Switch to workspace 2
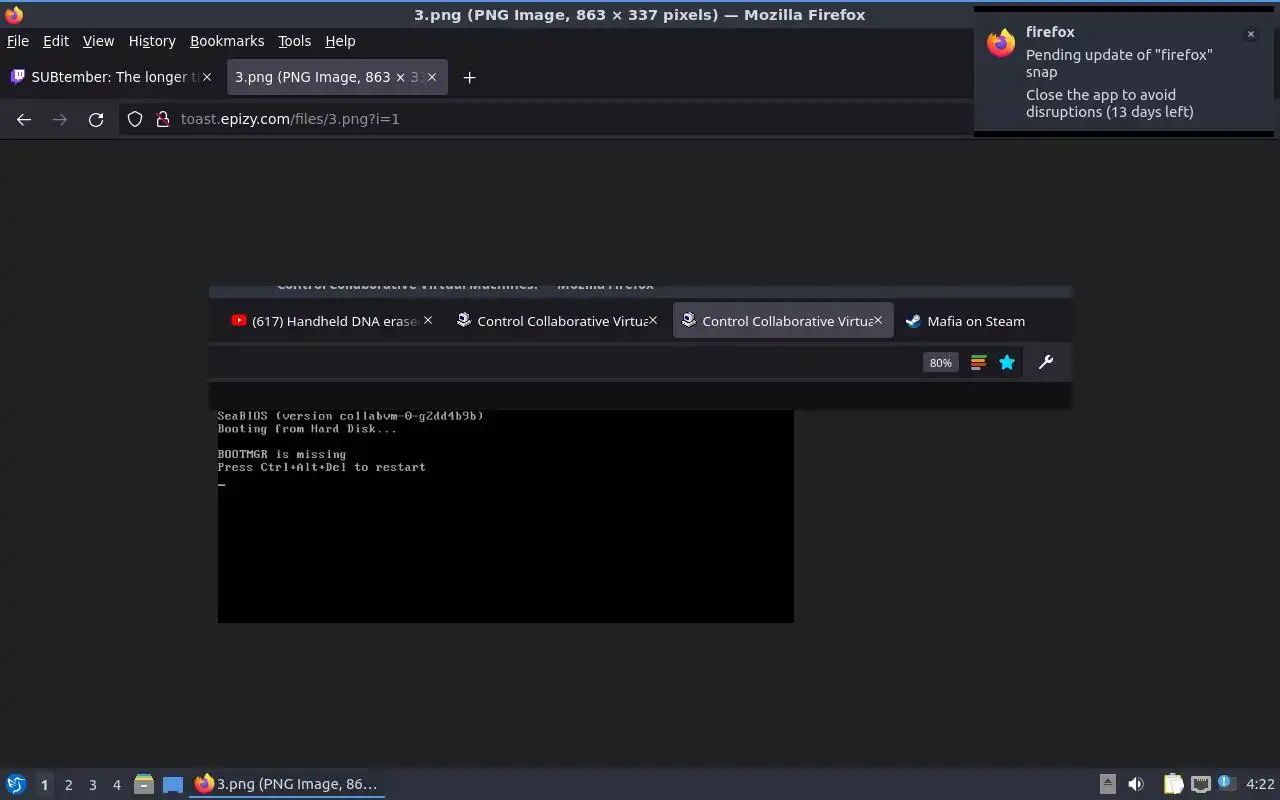Viewport: 1280px width, 800px height. click(68, 785)
